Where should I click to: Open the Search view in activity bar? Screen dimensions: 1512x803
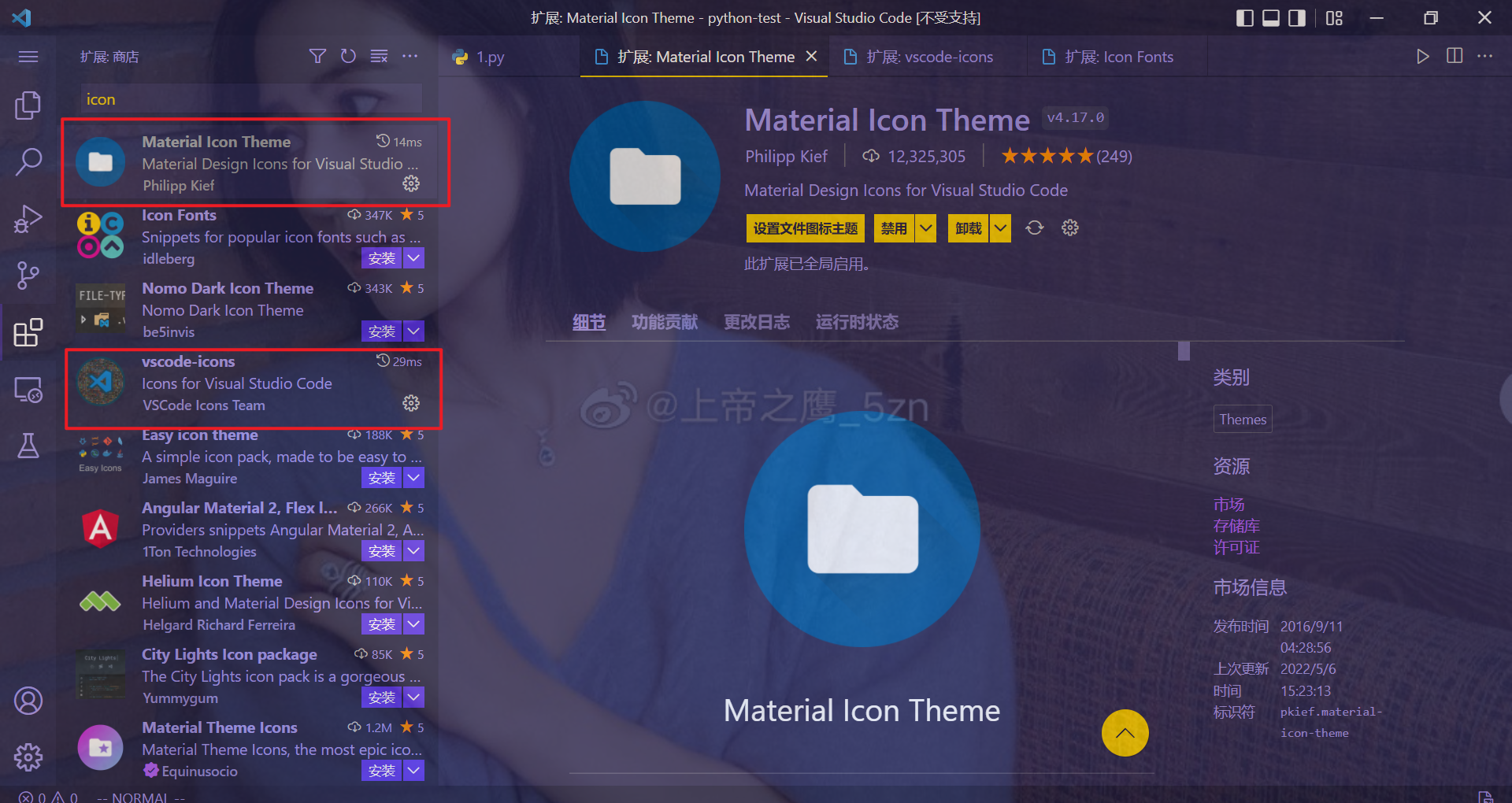click(28, 161)
